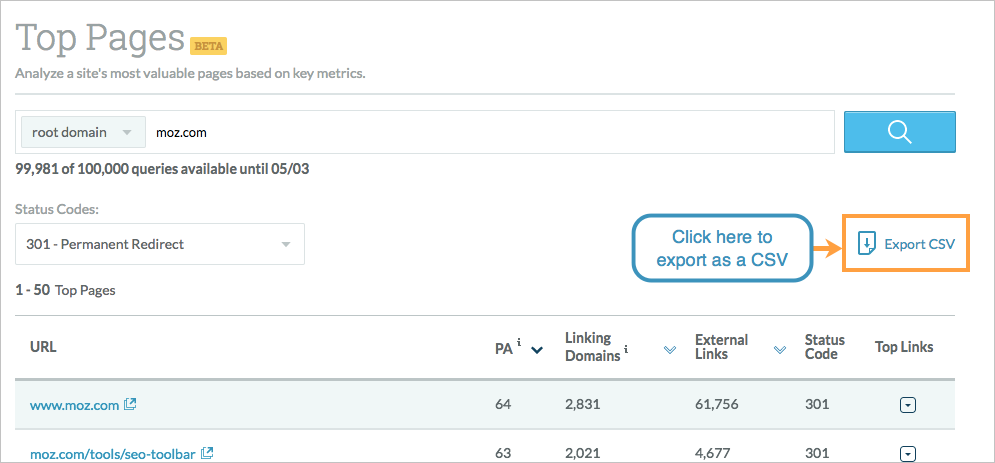Image resolution: width=995 pixels, height=463 pixels.
Task: Click the BETA badge beside Top Pages
Action: tap(208, 46)
